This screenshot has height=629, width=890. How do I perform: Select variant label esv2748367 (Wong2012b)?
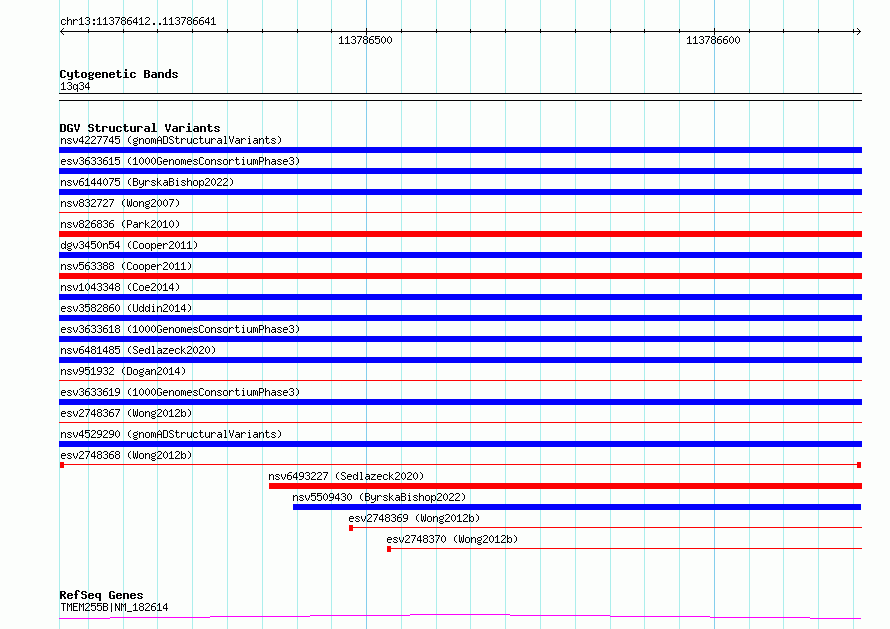126,413
